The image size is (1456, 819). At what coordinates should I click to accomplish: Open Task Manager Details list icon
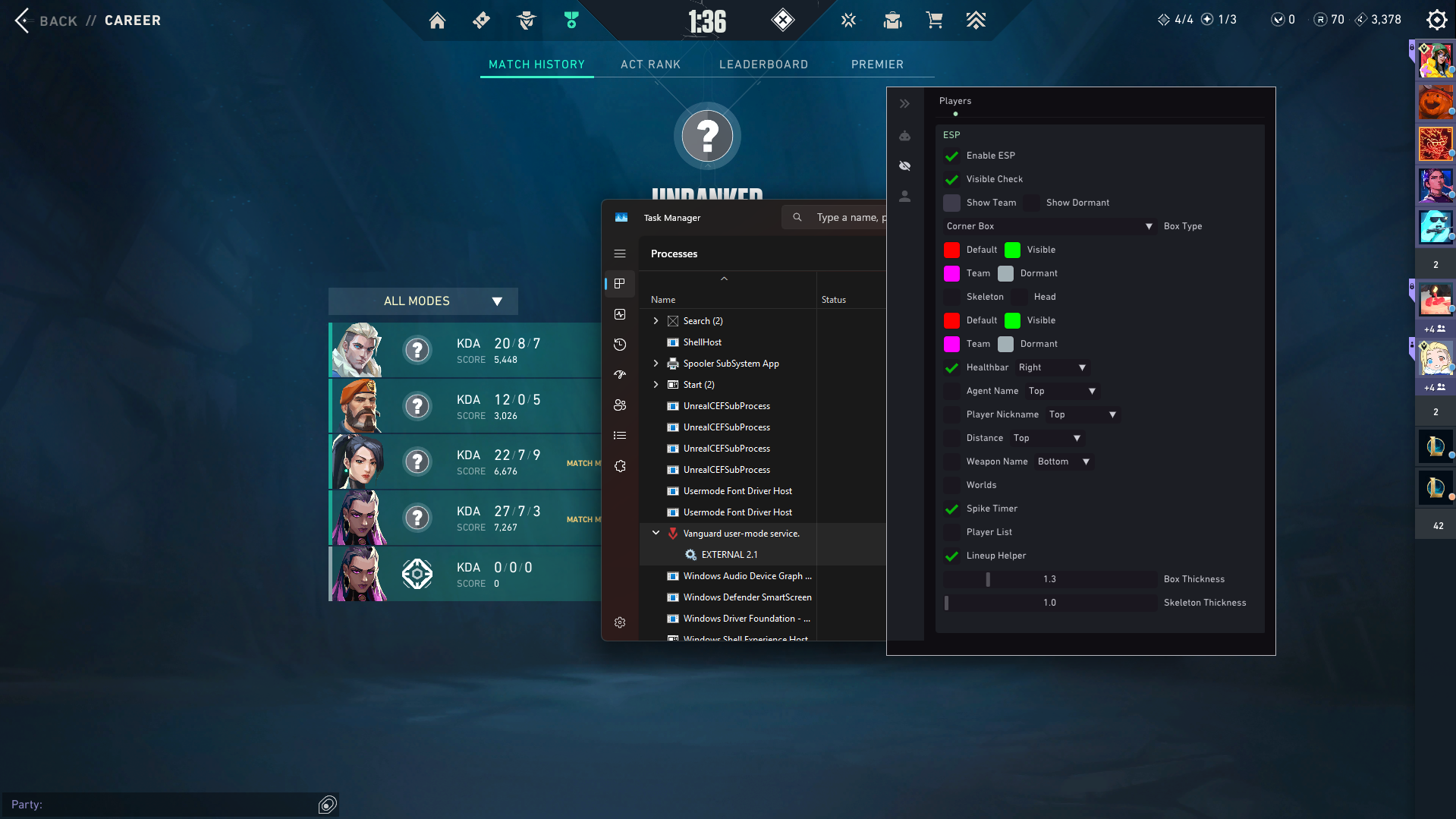[620, 436]
